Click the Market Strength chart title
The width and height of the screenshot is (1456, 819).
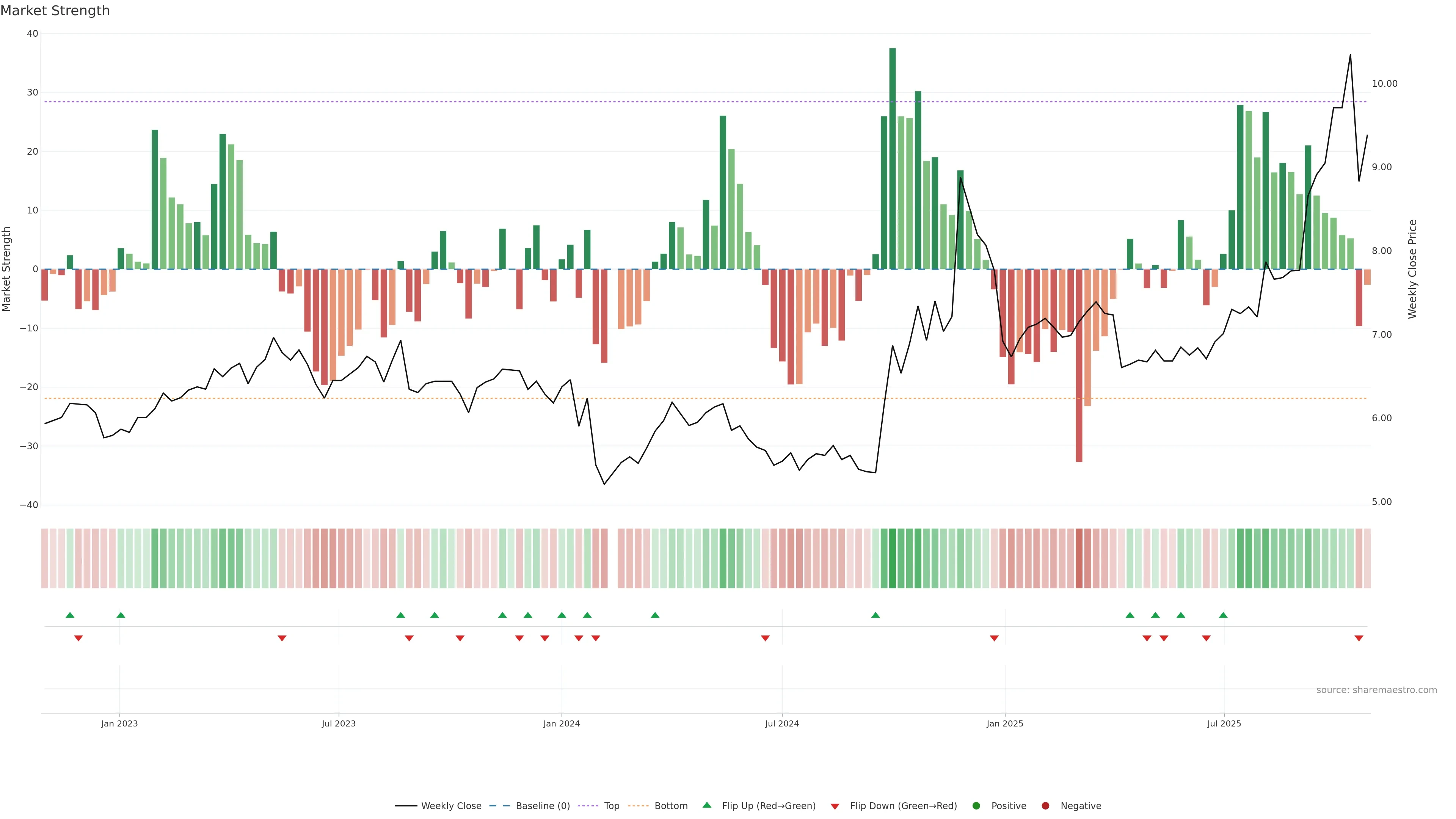click(x=55, y=11)
